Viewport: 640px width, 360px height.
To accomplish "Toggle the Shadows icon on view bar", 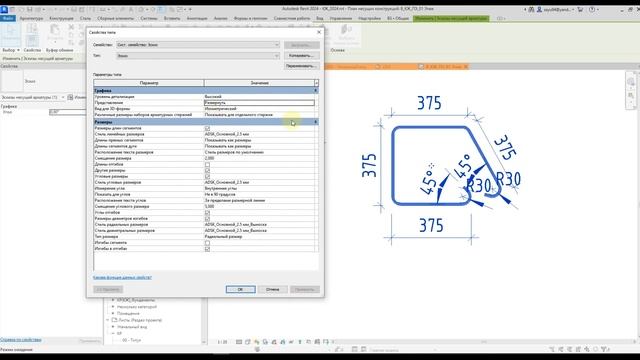I will pyautogui.click(x=265, y=342).
